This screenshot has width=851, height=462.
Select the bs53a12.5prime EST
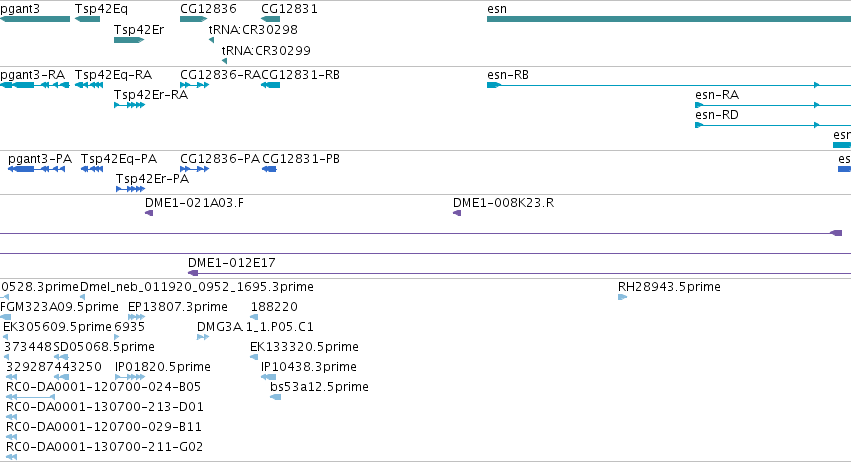tap(276, 397)
